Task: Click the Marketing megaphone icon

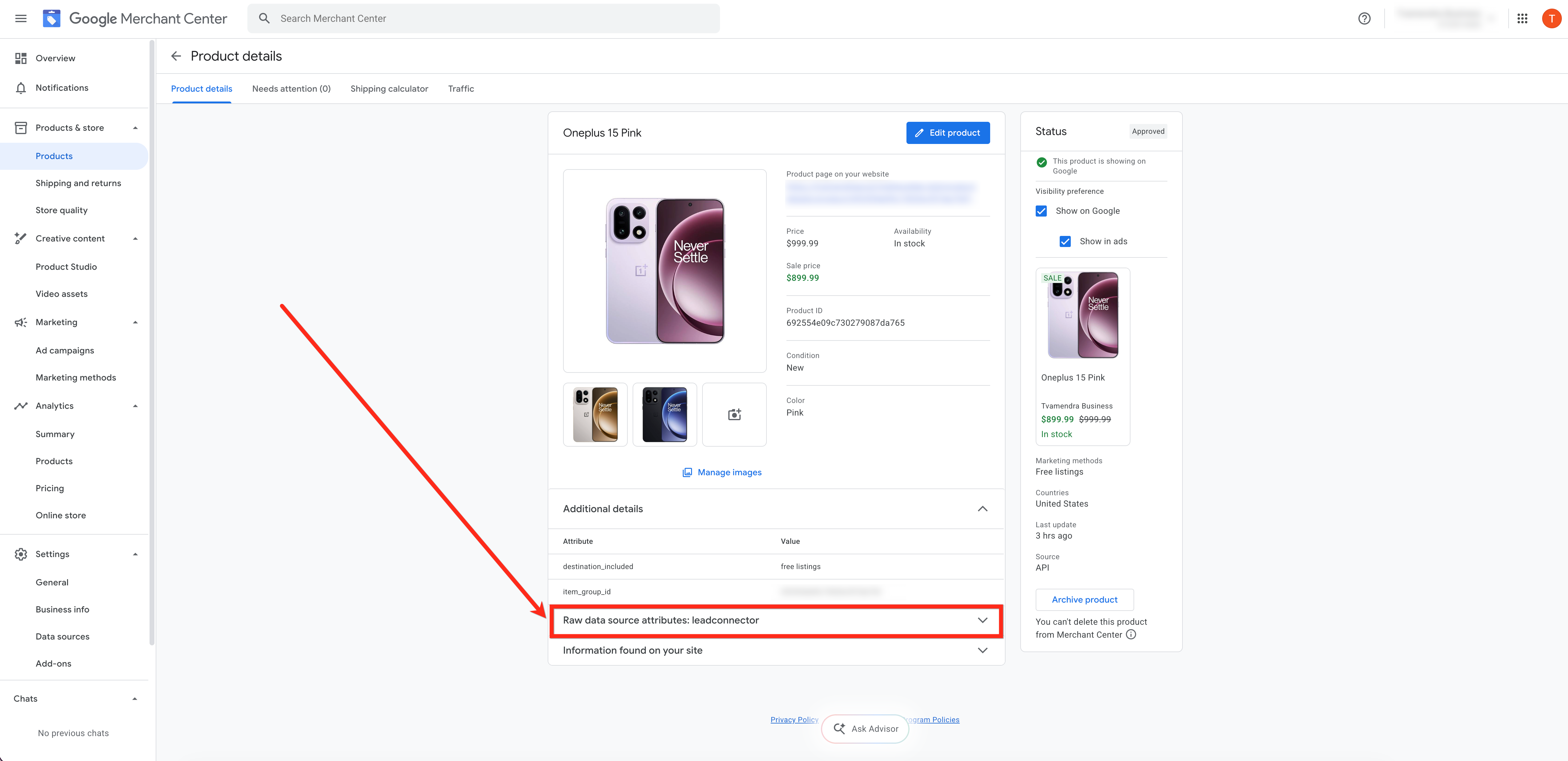Action: click(21, 322)
